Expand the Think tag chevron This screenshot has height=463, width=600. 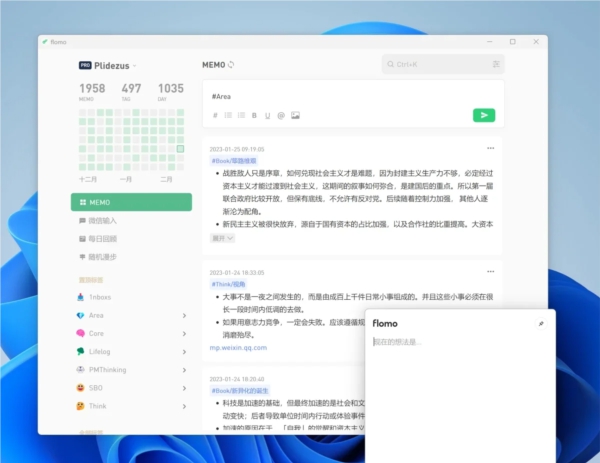click(184, 406)
